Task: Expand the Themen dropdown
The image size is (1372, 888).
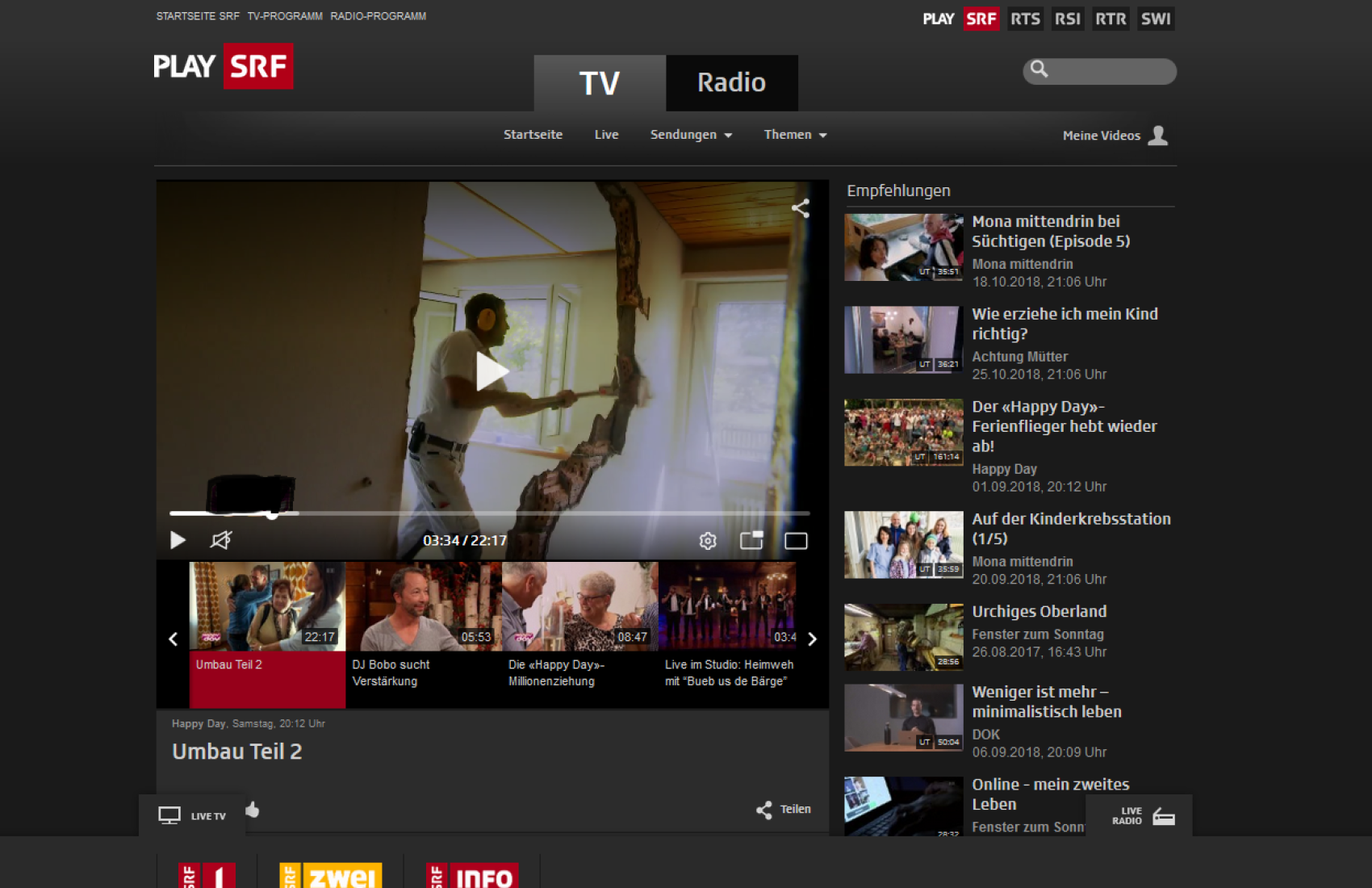Action: (x=795, y=135)
